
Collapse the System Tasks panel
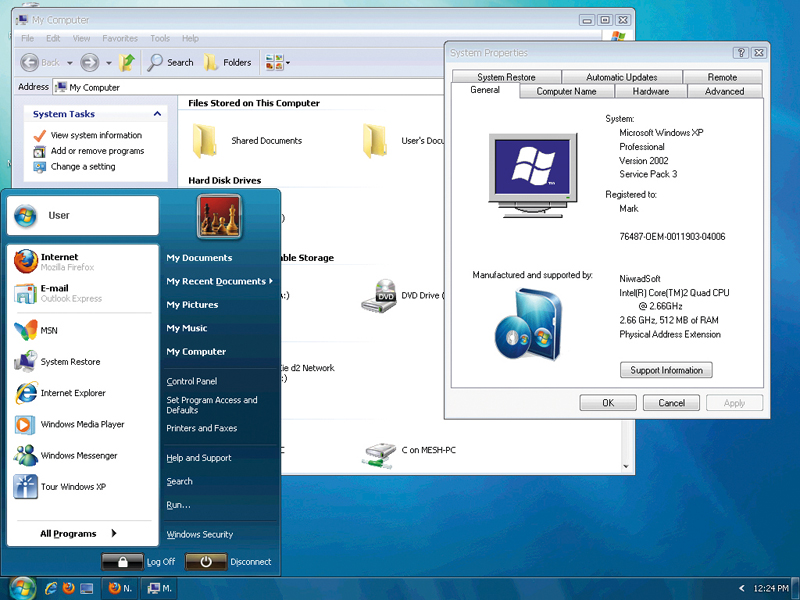[157, 114]
